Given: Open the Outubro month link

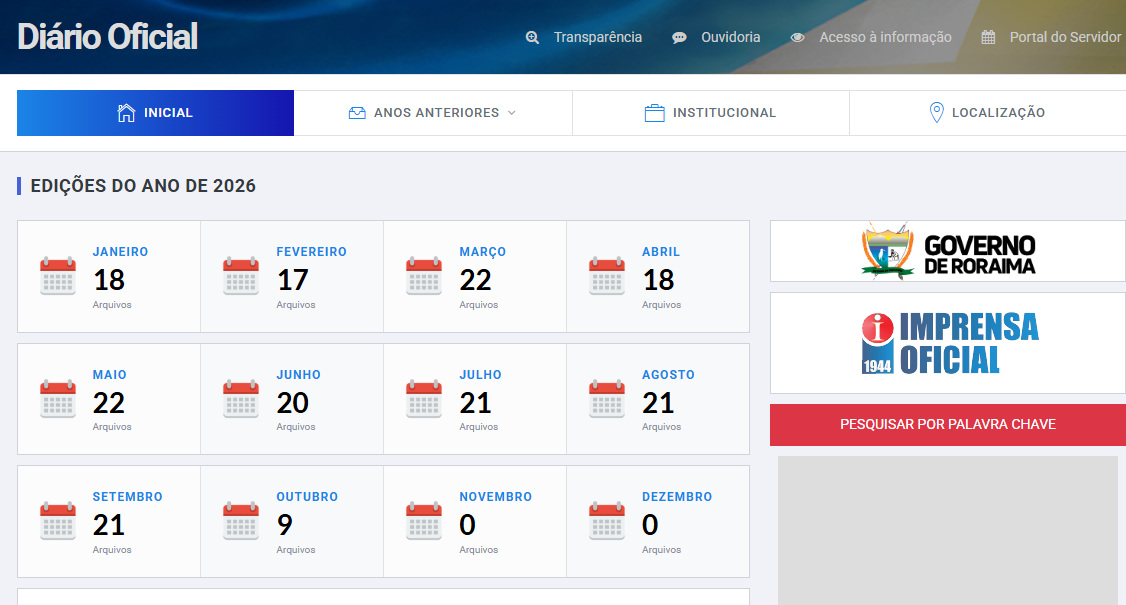Looking at the screenshot, I should point(307,497).
